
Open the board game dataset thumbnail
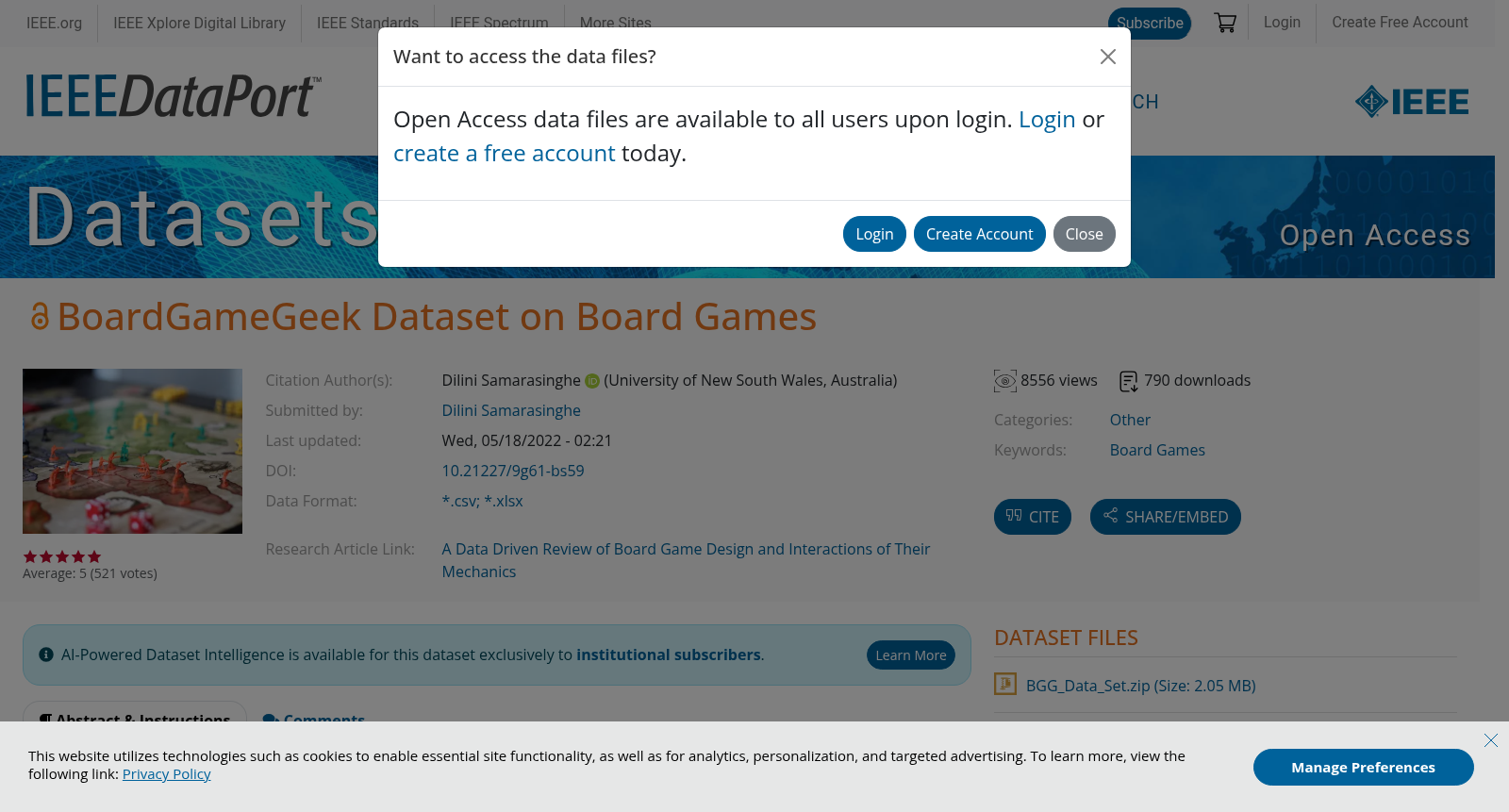pyautogui.click(x=132, y=451)
